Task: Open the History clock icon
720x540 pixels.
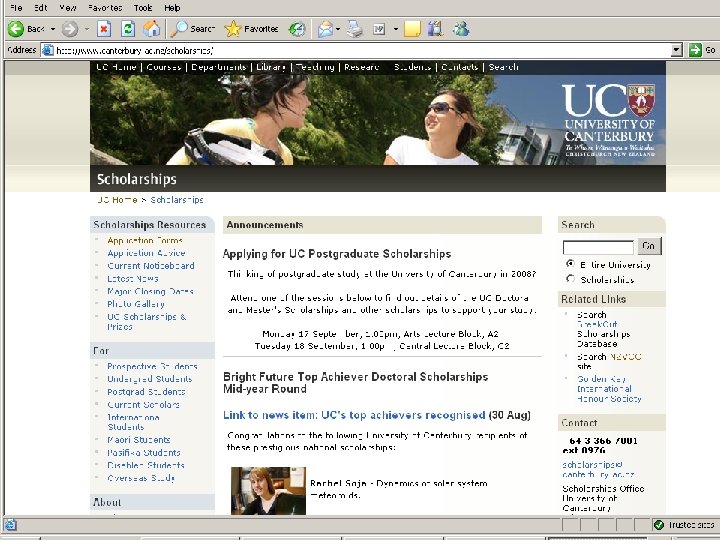Action: point(297,29)
